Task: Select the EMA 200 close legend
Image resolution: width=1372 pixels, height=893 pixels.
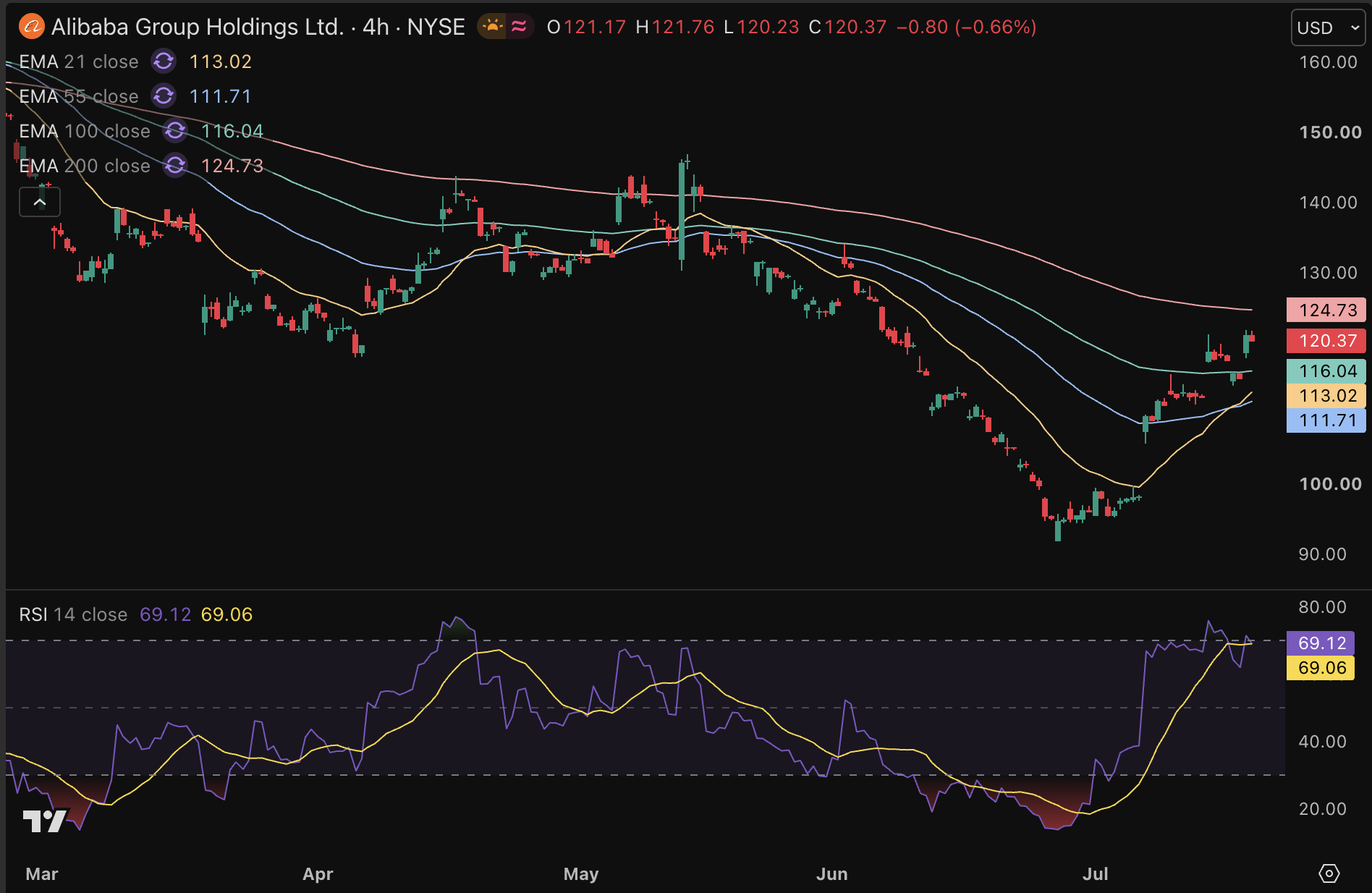Action: [x=85, y=166]
